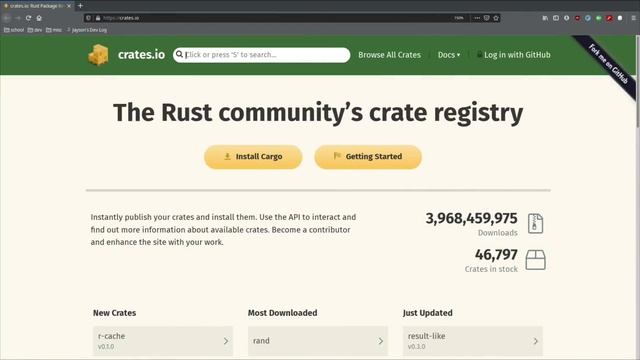Viewport: 640px width, 360px height.
Task: Bookmark this page with the star icon
Action: pyautogui.click(x=496, y=18)
